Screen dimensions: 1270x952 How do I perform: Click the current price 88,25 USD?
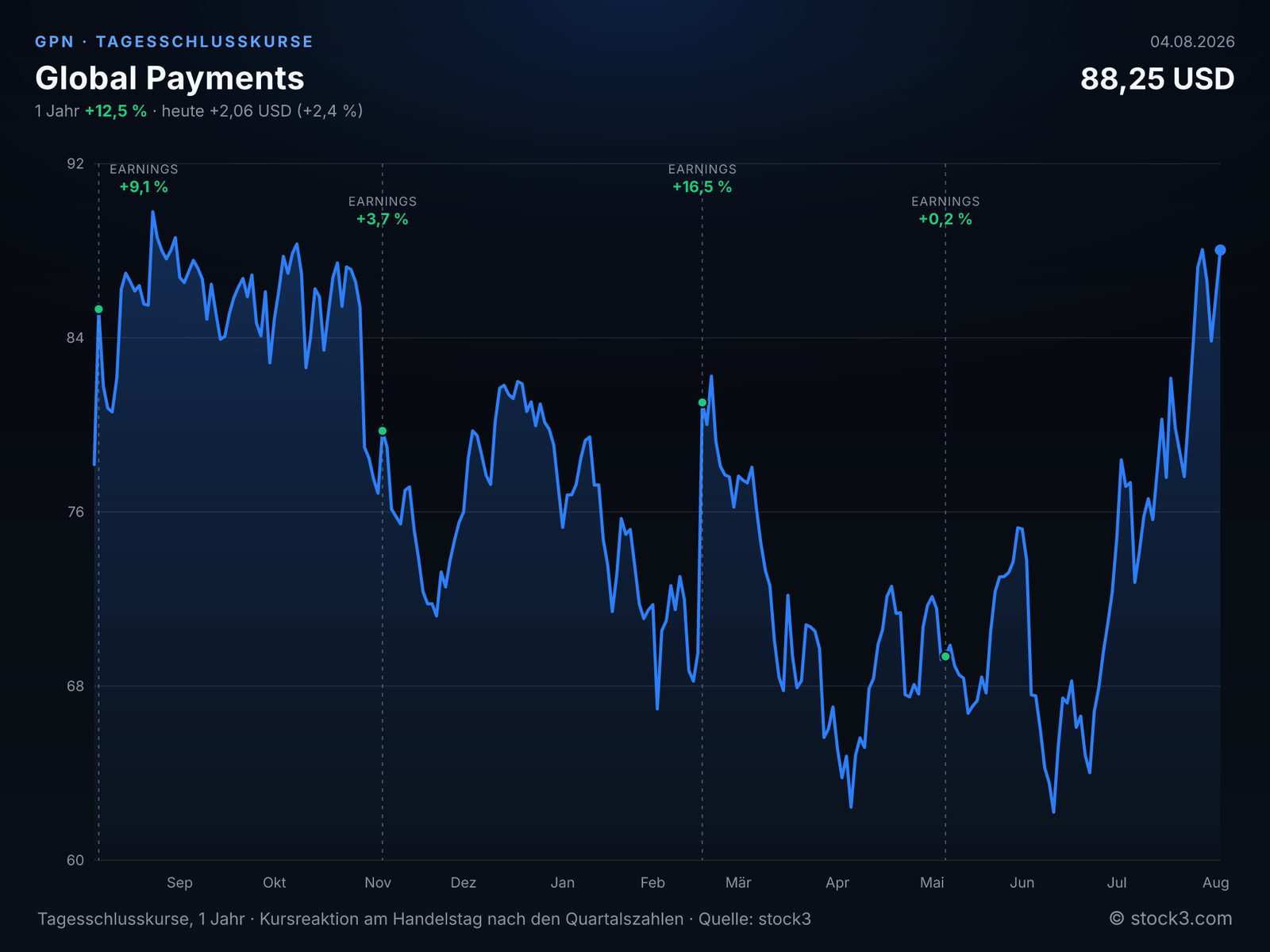[1157, 79]
